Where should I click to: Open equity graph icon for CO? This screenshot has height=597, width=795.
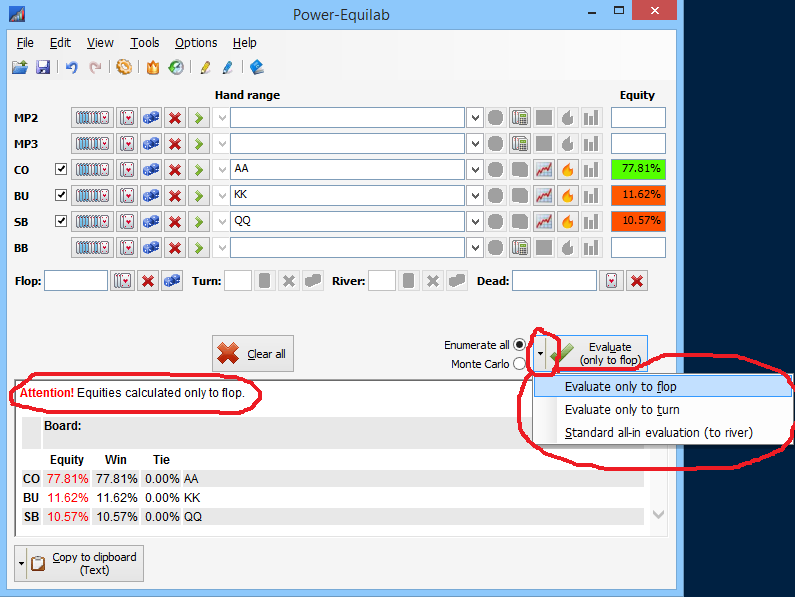[544, 169]
